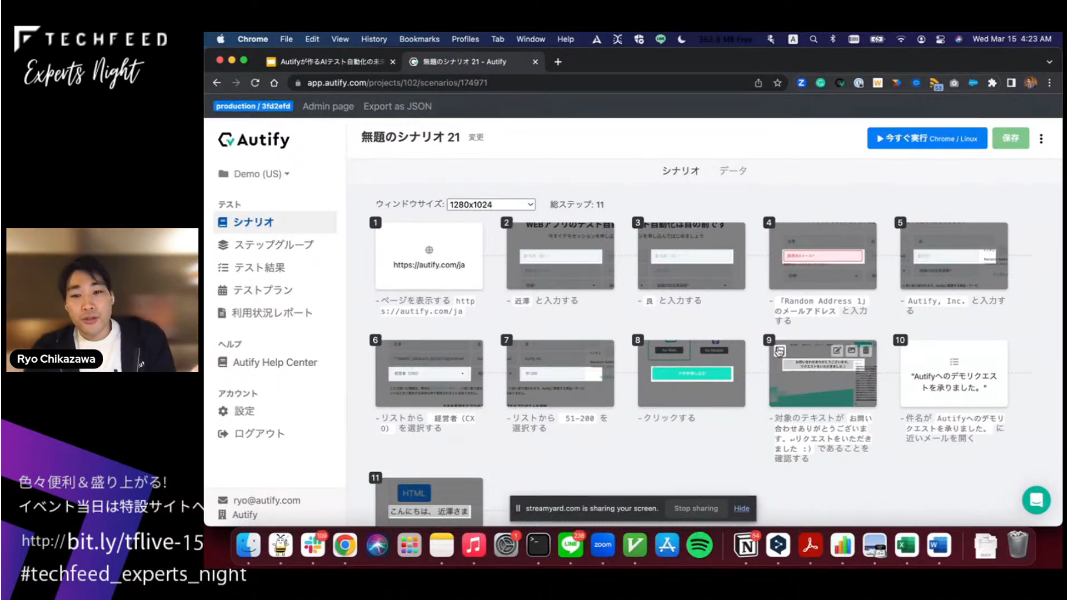Click the browser home icon
The image size is (1067, 600).
pos(274,82)
